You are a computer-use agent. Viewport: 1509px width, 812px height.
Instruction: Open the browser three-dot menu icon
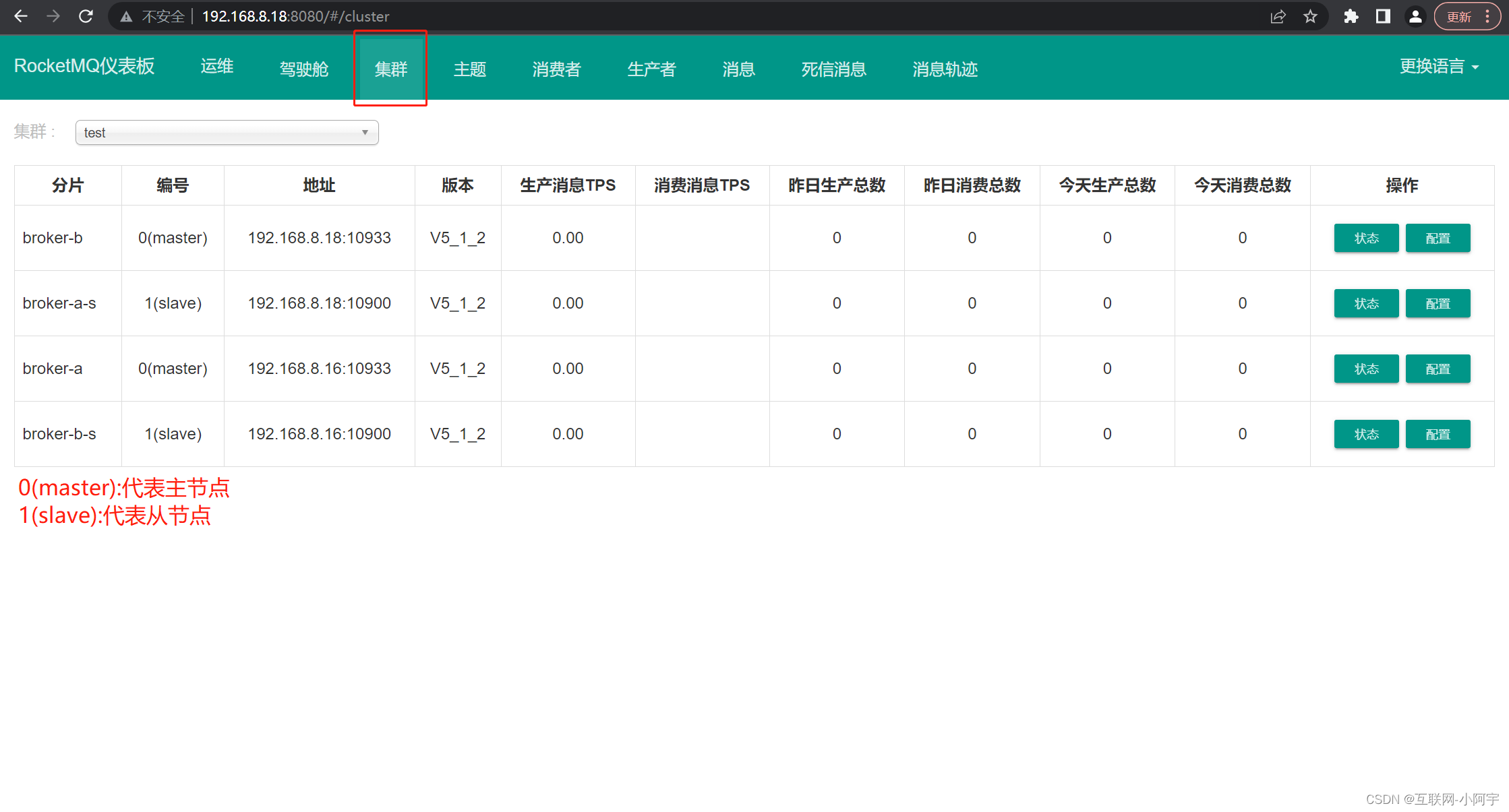pos(1488,17)
